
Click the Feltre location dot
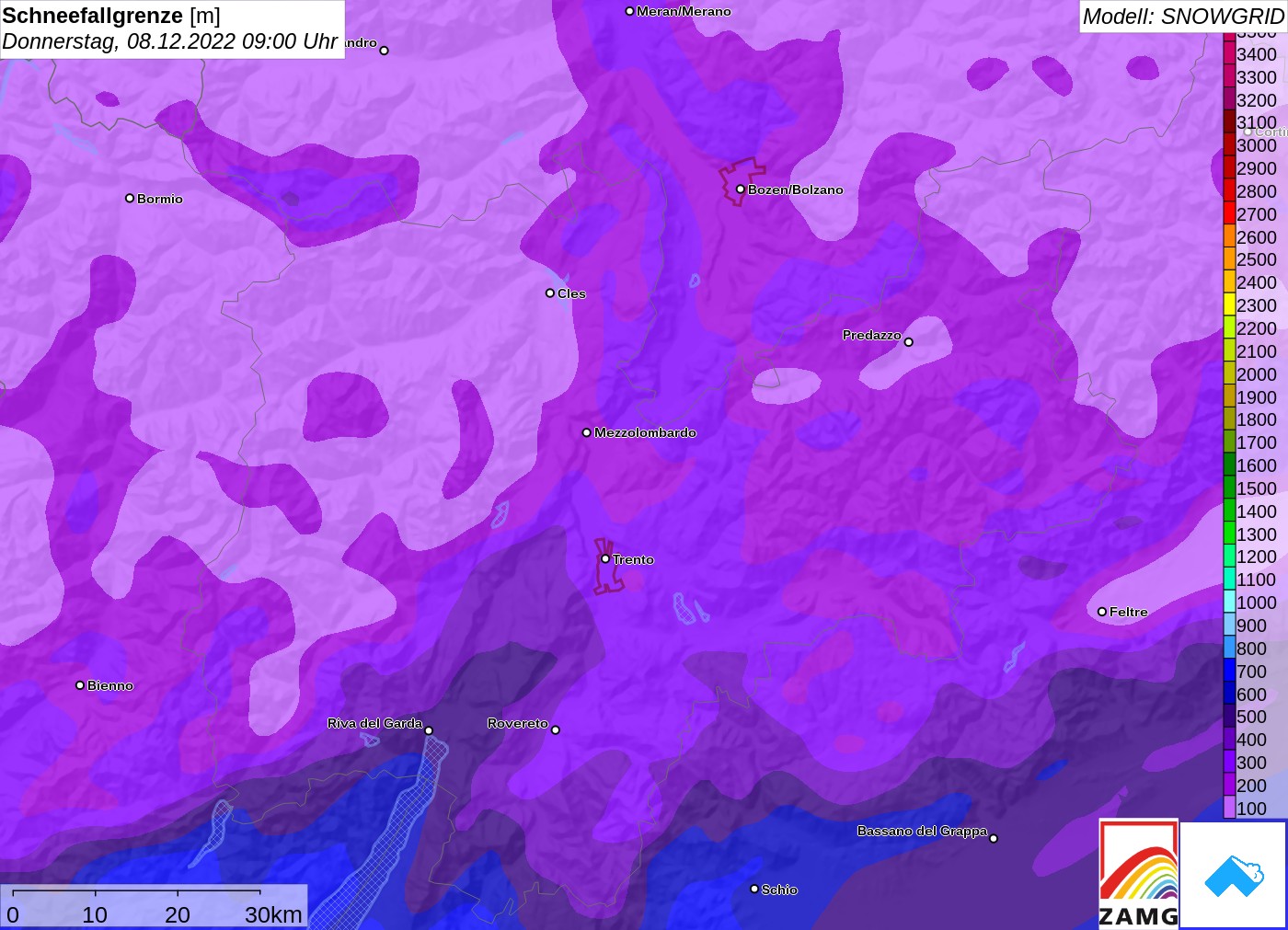coord(1102,612)
